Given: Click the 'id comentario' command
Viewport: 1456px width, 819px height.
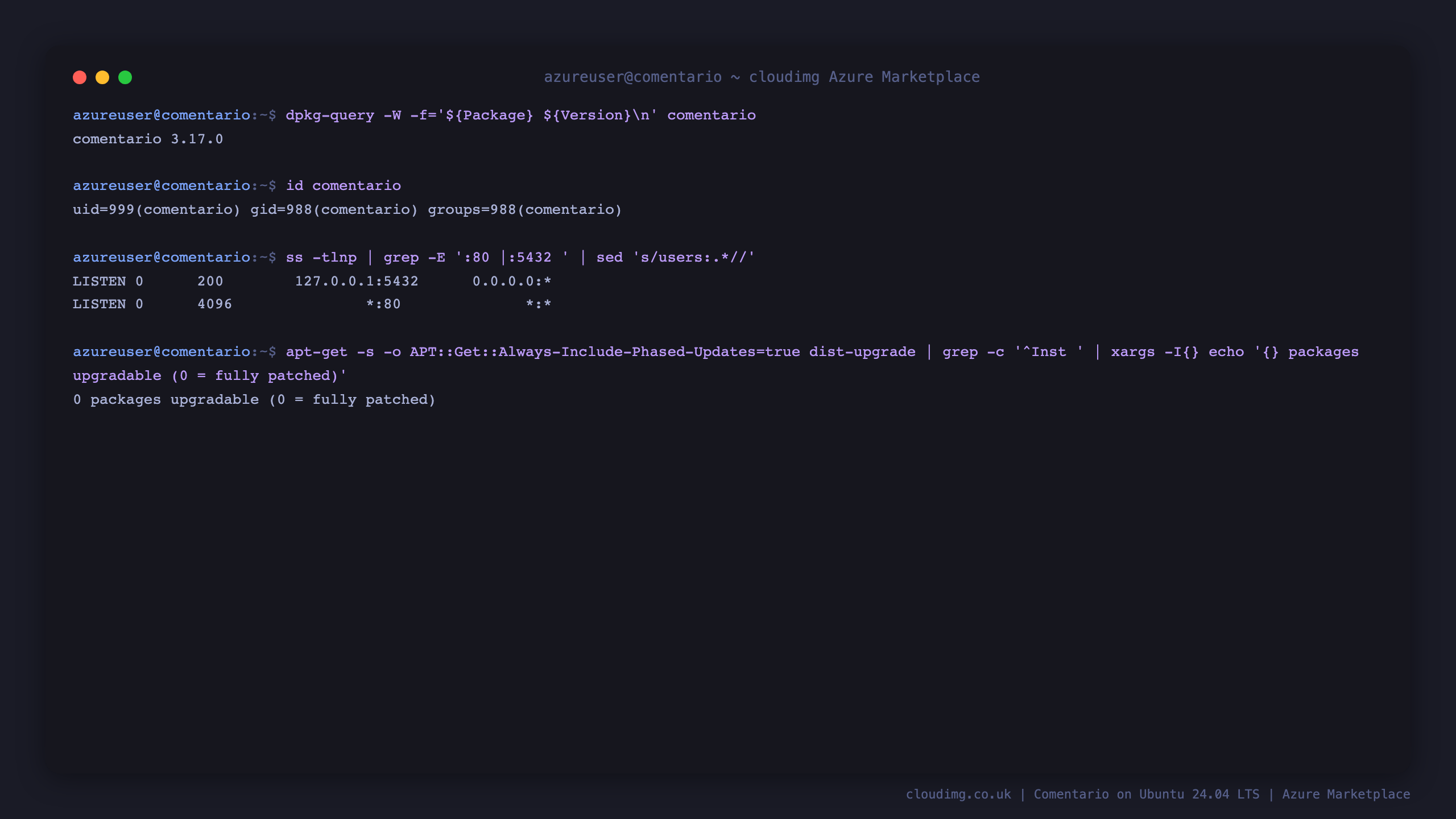Looking at the screenshot, I should [x=343, y=186].
